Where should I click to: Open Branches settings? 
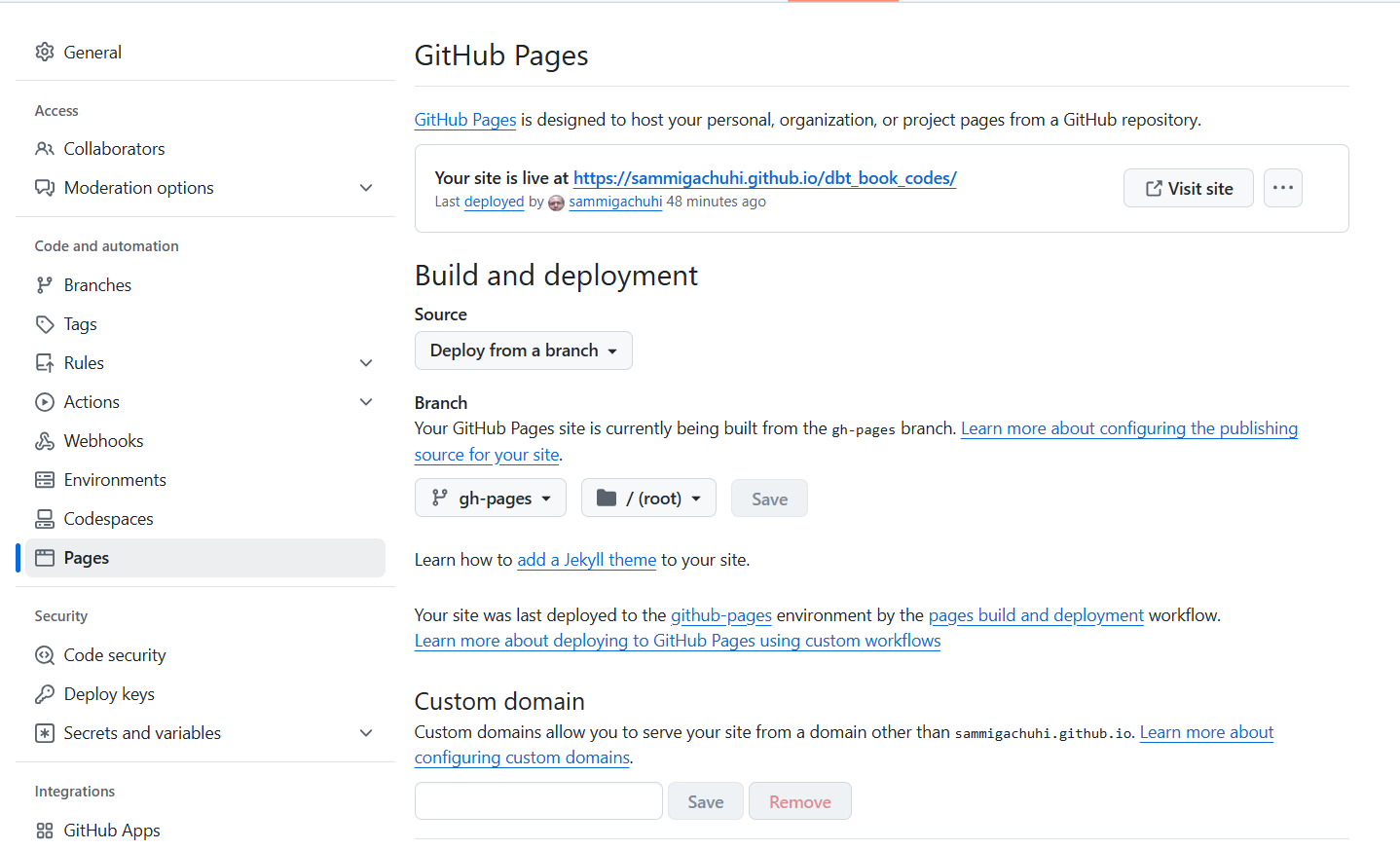(205, 285)
